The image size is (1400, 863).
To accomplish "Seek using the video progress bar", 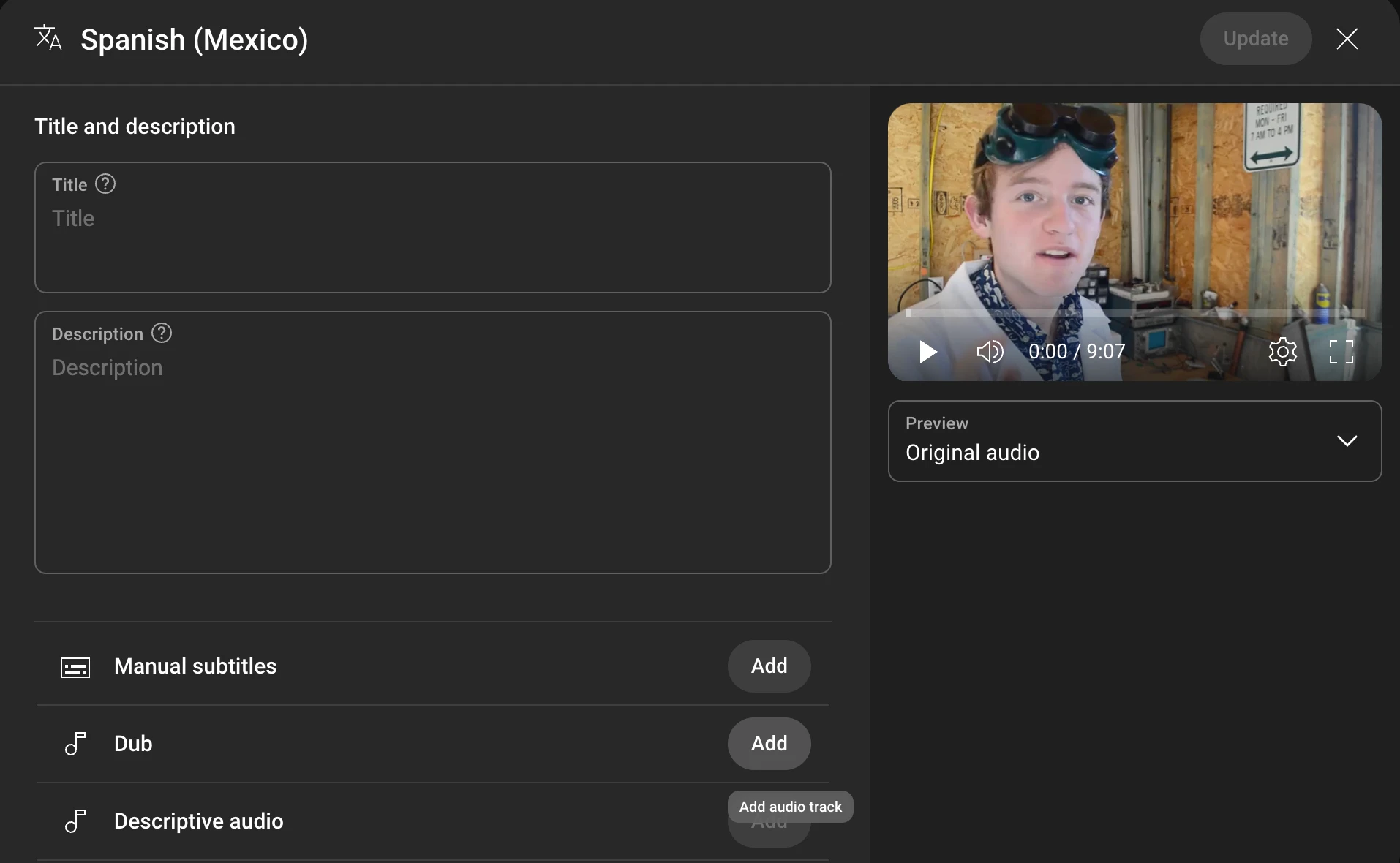I will pyautogui.click(x=1134, y=313).
